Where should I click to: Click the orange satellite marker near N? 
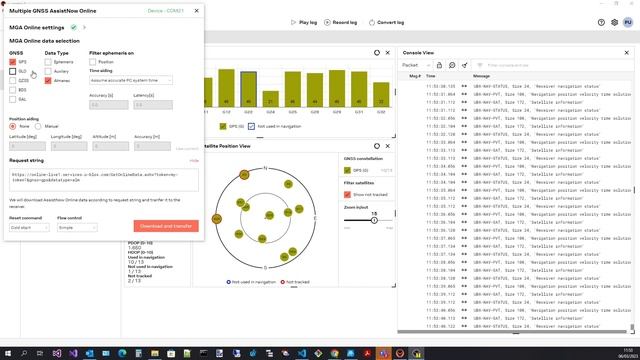244,175
